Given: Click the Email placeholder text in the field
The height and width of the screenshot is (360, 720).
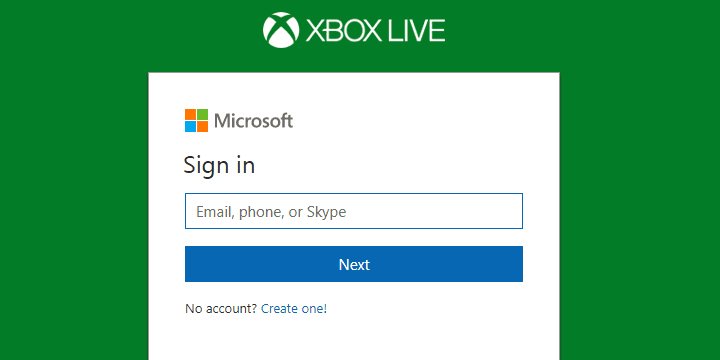Looking at the screenshot, I should pyautogui.click(x=271, y=212).
